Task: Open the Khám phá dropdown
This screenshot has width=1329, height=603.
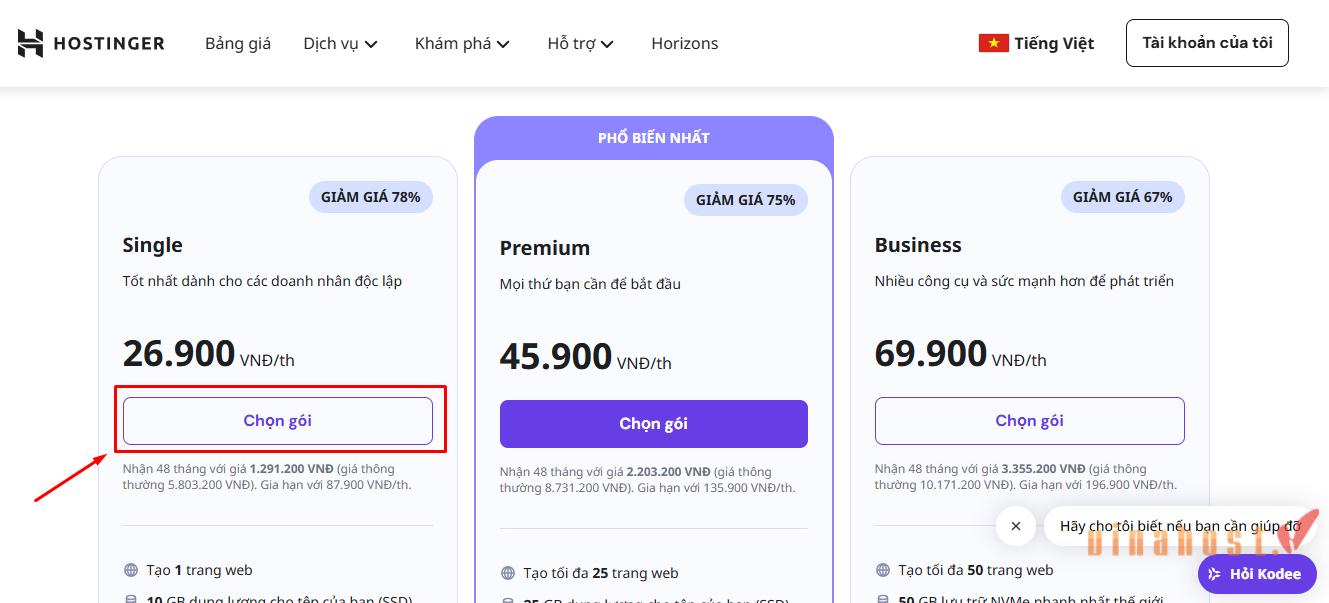Action: (x=461, y=43)
